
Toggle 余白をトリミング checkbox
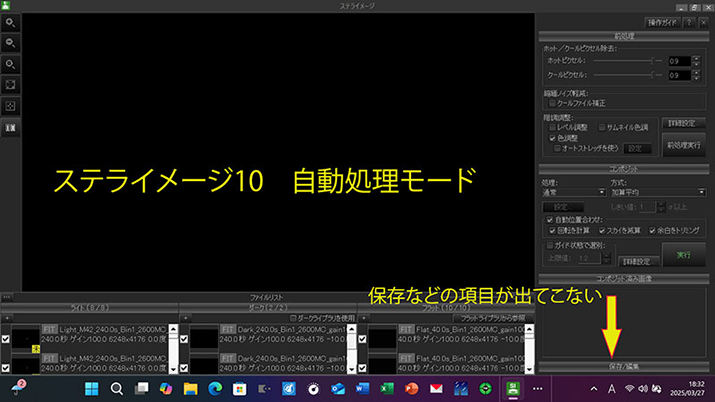coord(652,231)
